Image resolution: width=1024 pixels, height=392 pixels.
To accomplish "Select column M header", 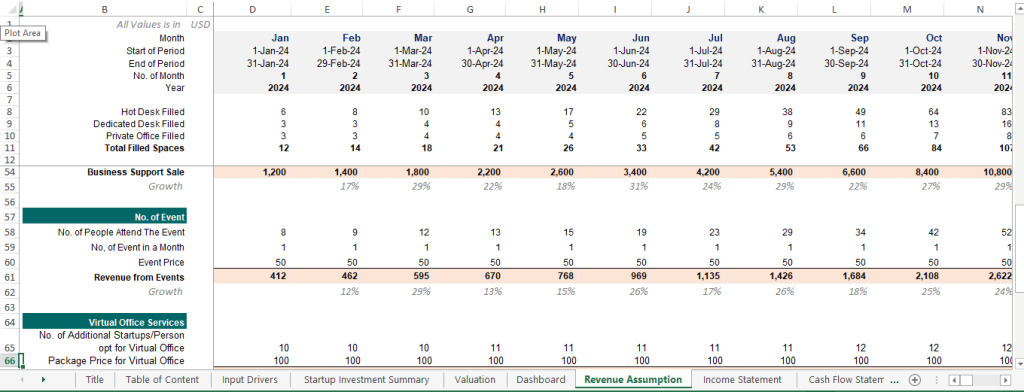I will click(906, 10).
